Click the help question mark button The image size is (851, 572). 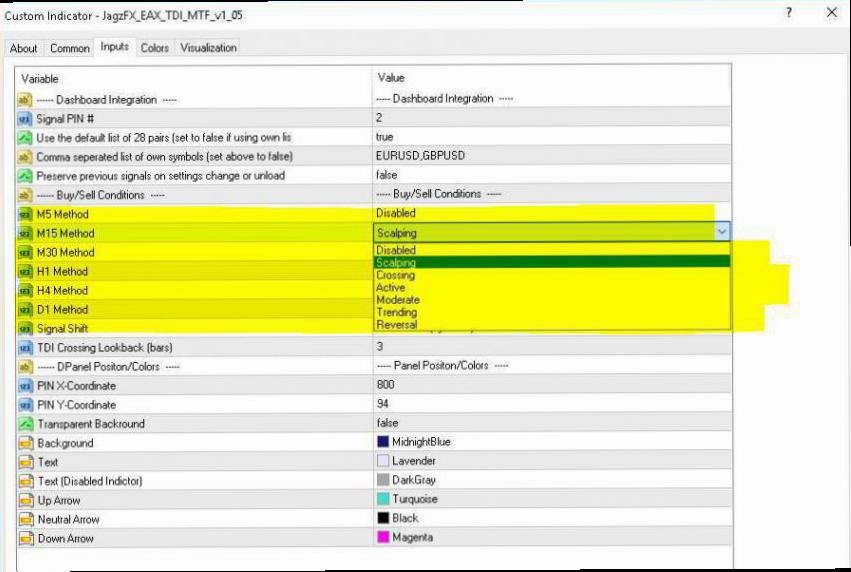point(789,13)
